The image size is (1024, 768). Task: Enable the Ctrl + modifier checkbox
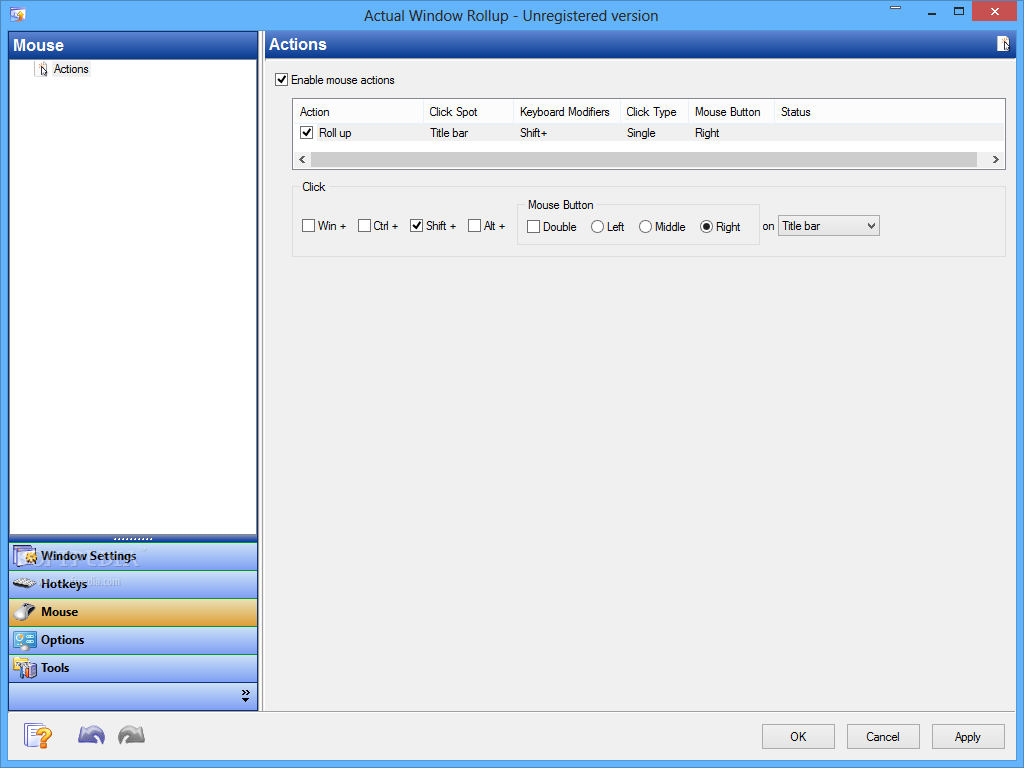click(364, 226)
